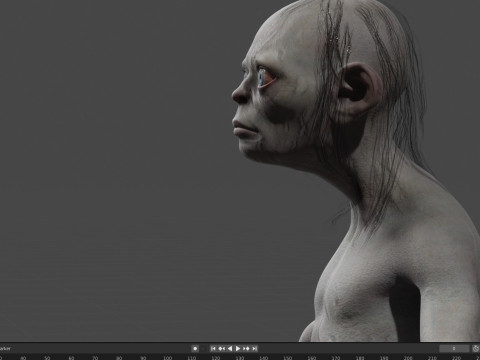The image size is (480, 360).
Task: Jump to next keyframe
Action: tap(246, 349)
